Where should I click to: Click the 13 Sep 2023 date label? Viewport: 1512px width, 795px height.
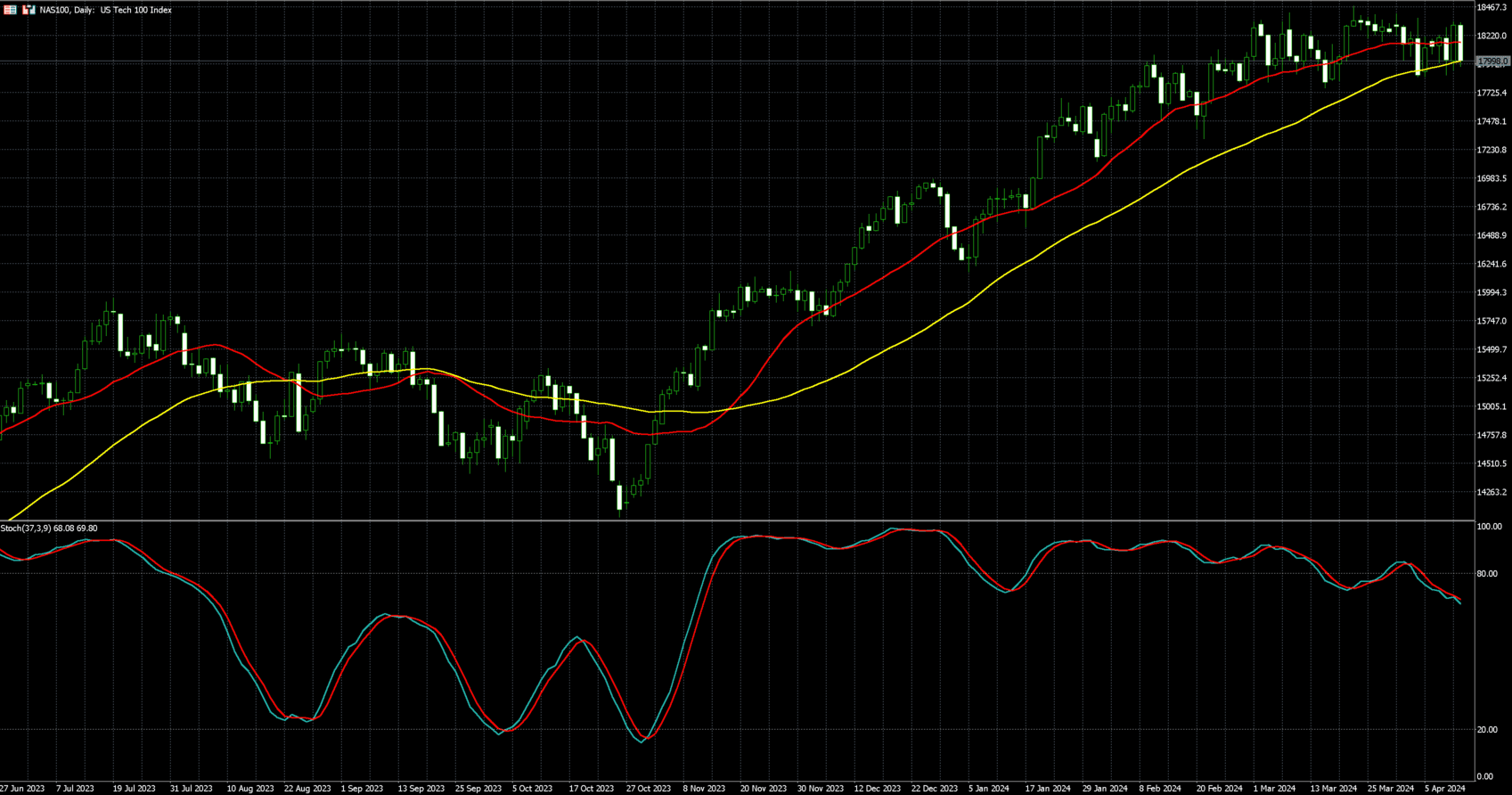click(421, 789)
